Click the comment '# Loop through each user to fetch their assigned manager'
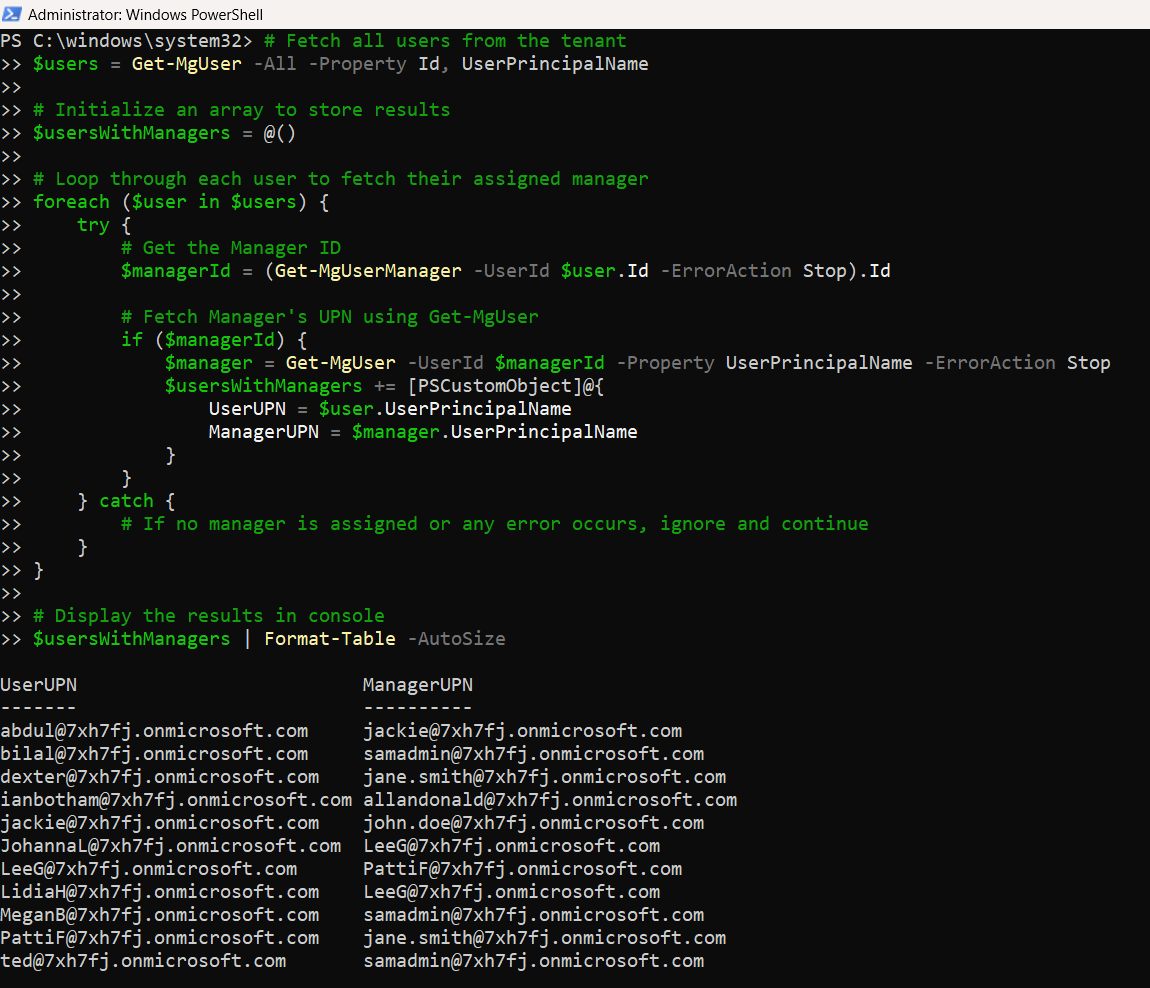Screen dimensions: 1150x988 coord(341,179)
